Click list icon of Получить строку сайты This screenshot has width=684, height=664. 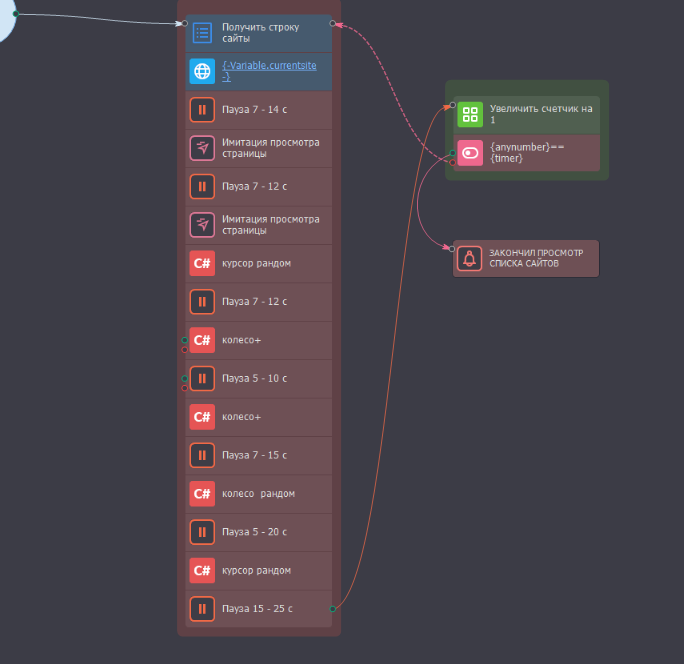tap(202, 33)
